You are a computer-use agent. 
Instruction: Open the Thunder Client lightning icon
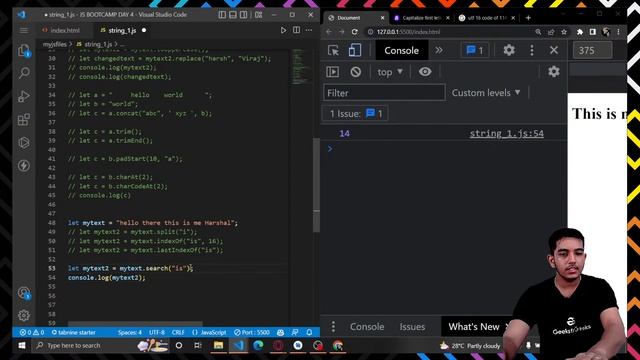tap(24, 165)
